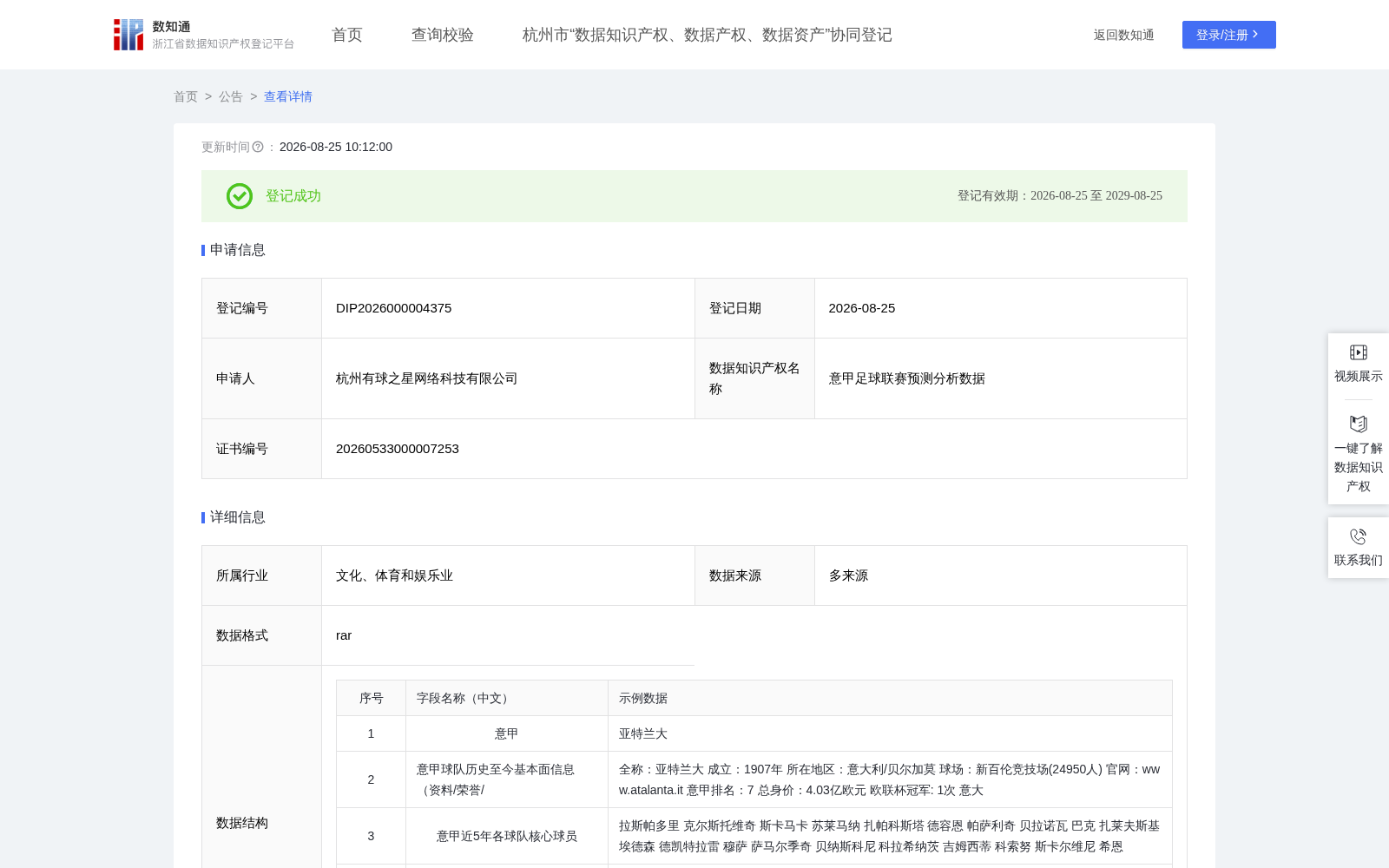Open the 视频展示 sidebar icon
The height and width of the screenshot is (868, 1389).
click(1359, 352)
